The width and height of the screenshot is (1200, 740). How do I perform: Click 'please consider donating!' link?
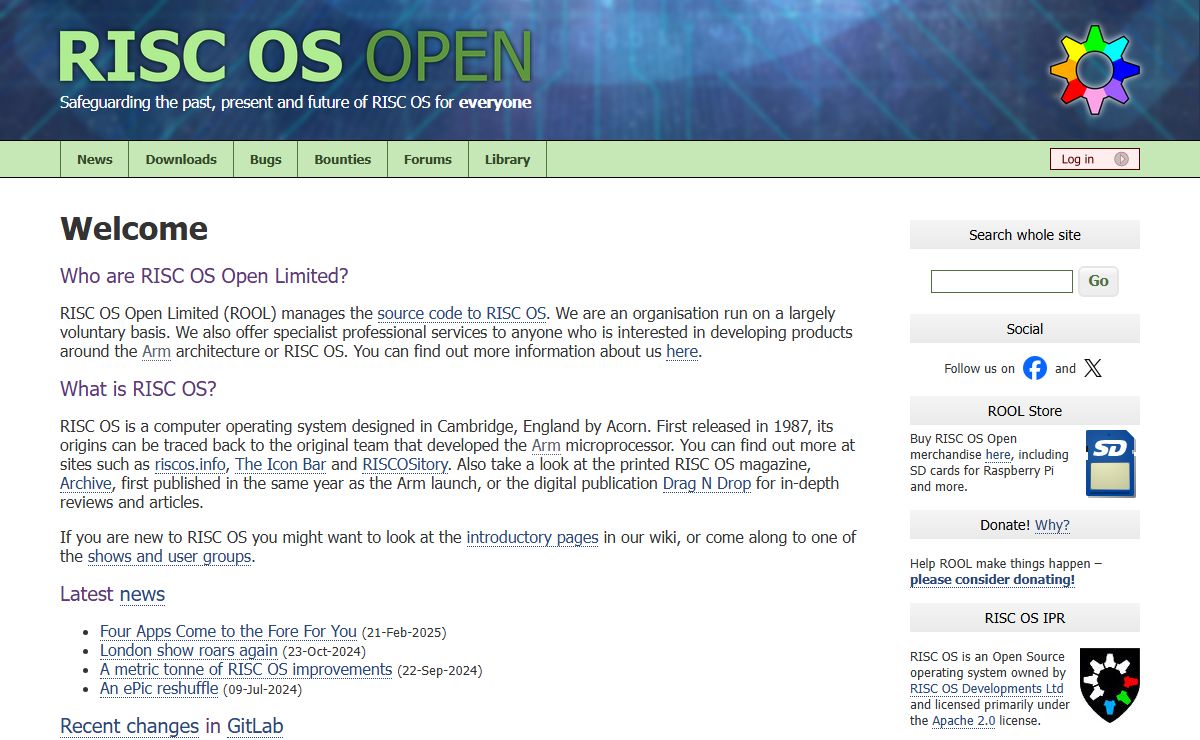click(x=992, y=579)
